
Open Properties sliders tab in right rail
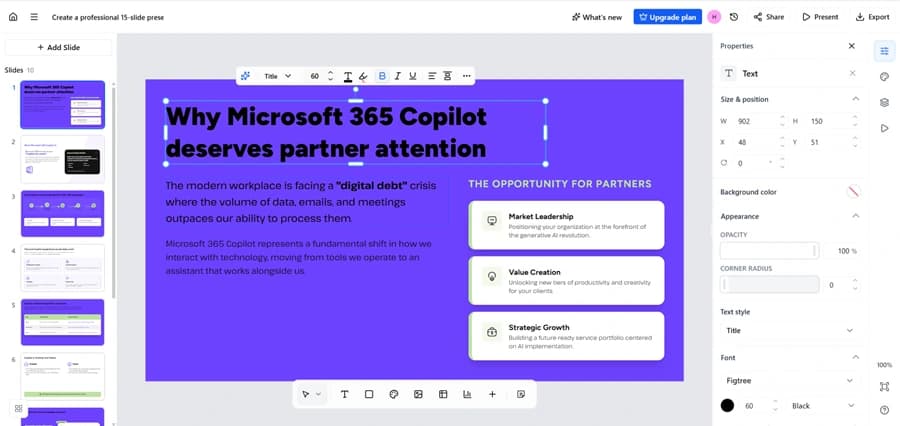[884, 51]
